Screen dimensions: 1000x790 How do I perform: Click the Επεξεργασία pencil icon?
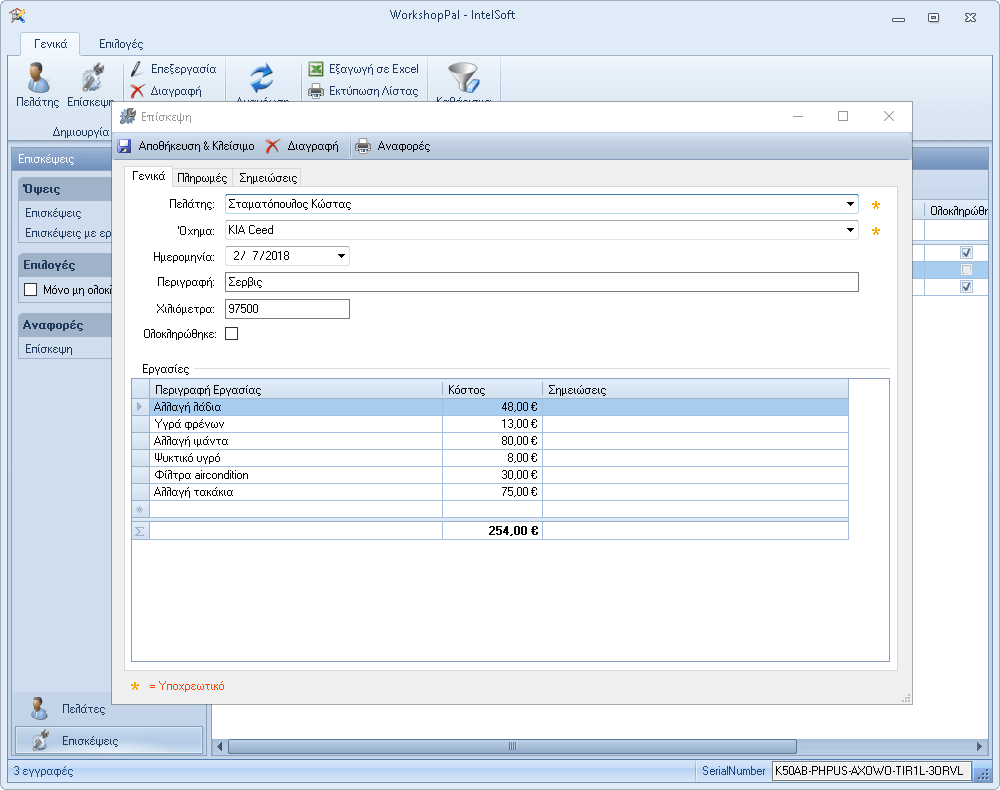click(138, 69)
